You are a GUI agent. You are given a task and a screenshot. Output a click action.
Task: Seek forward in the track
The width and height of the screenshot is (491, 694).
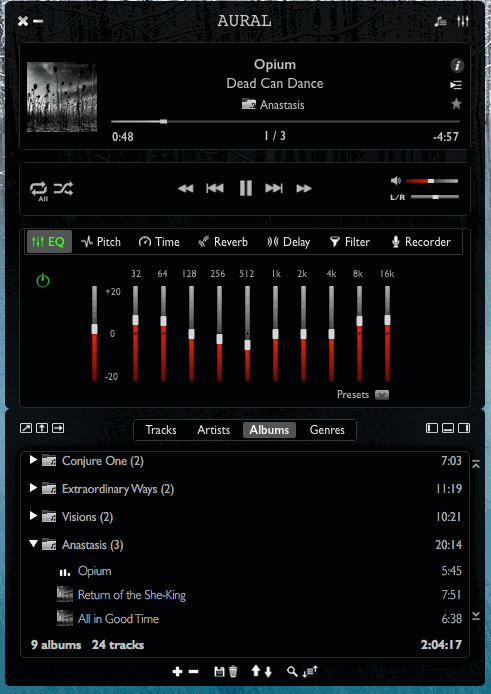(304, 189)
